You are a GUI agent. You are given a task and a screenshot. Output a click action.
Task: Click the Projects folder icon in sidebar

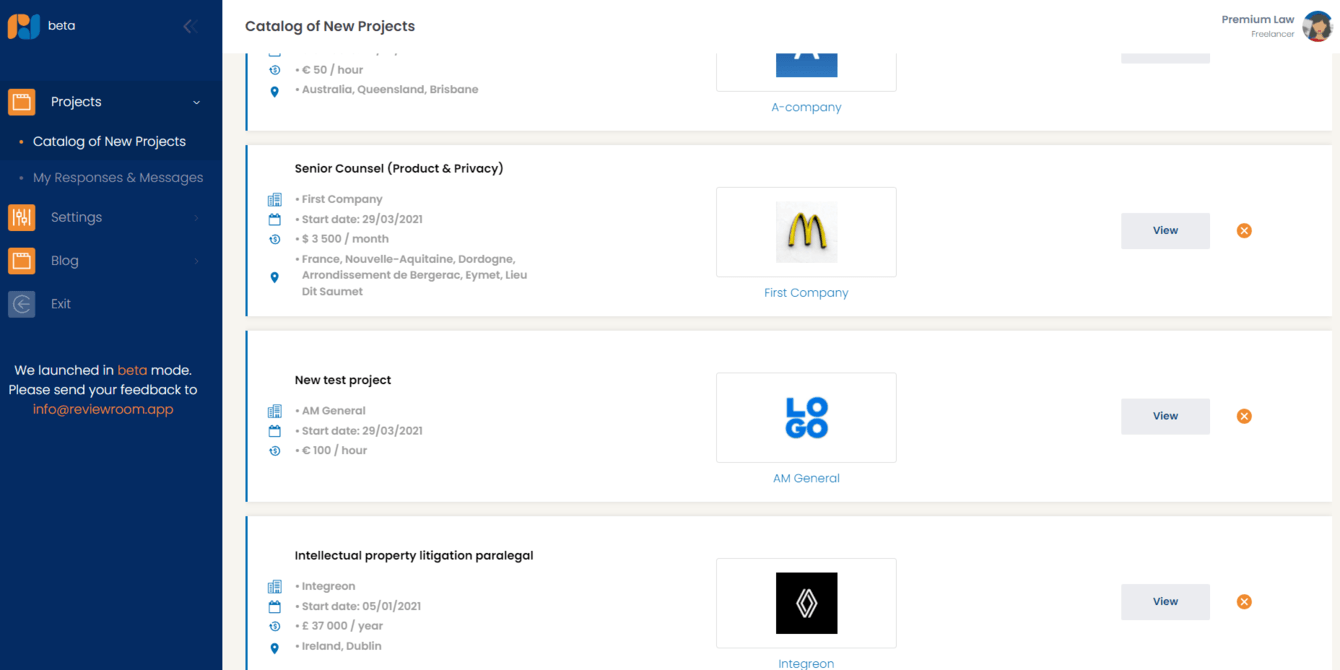[x=22, y=102]
